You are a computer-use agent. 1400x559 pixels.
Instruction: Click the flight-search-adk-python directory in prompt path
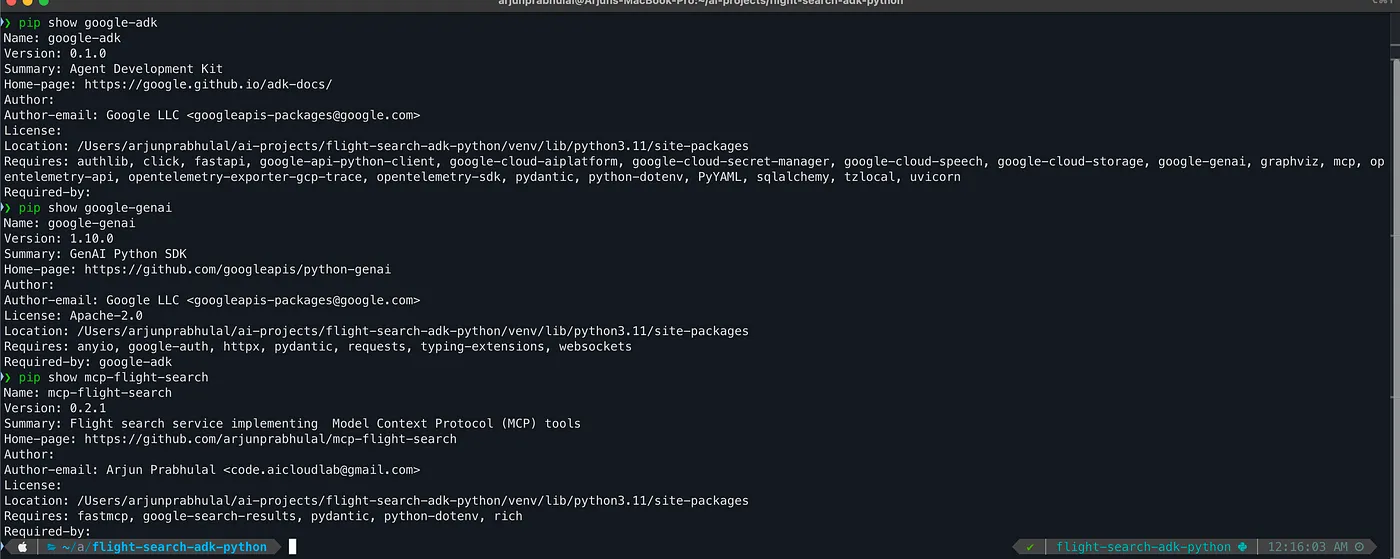(x=180, y=547)
